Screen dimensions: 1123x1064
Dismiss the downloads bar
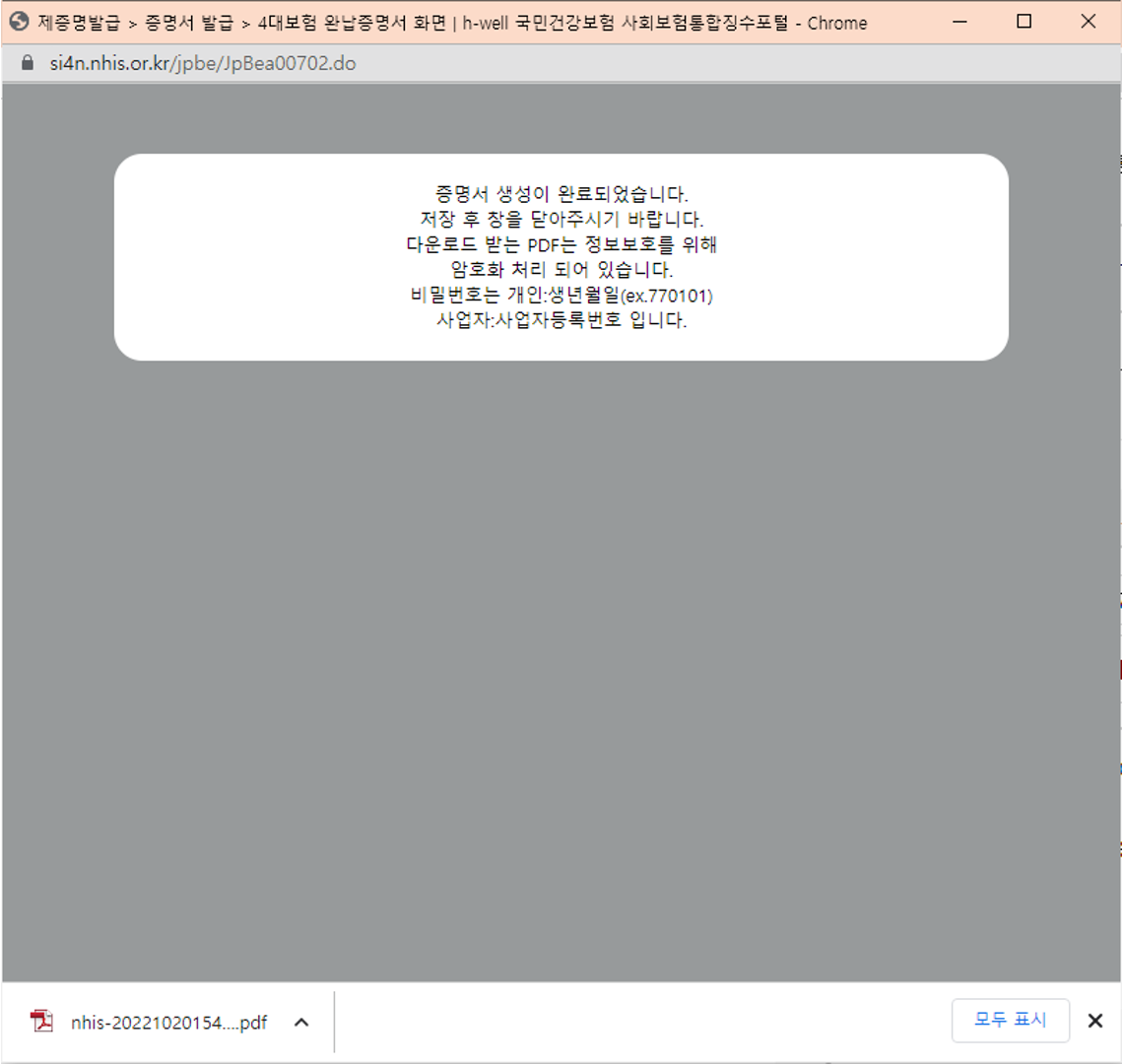(1095, 1021)
